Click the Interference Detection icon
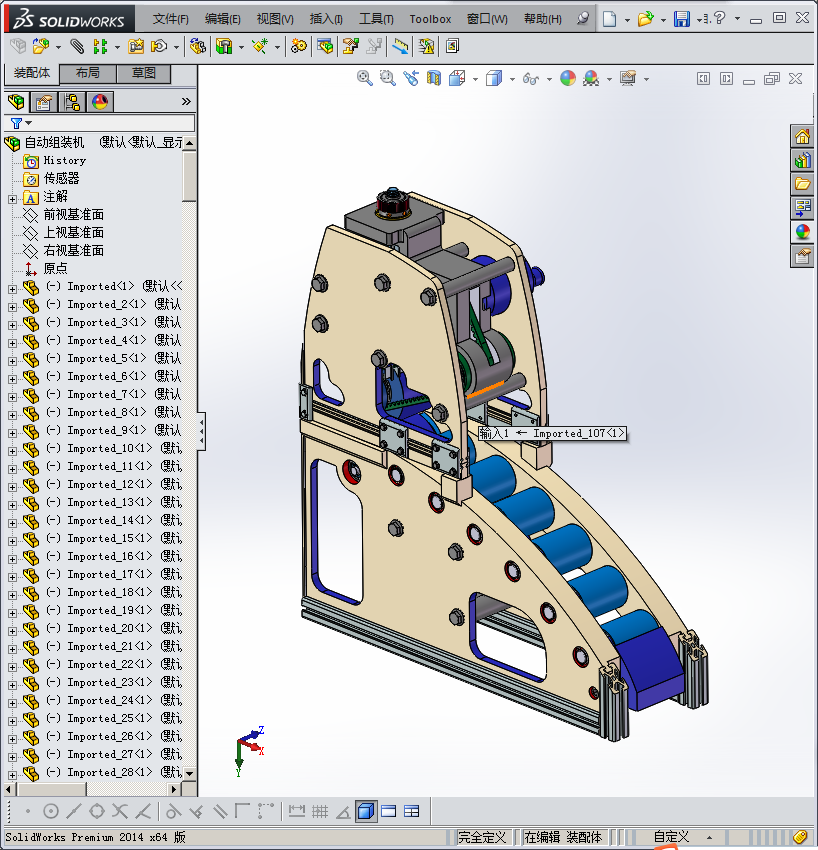 tap(427, 47)
